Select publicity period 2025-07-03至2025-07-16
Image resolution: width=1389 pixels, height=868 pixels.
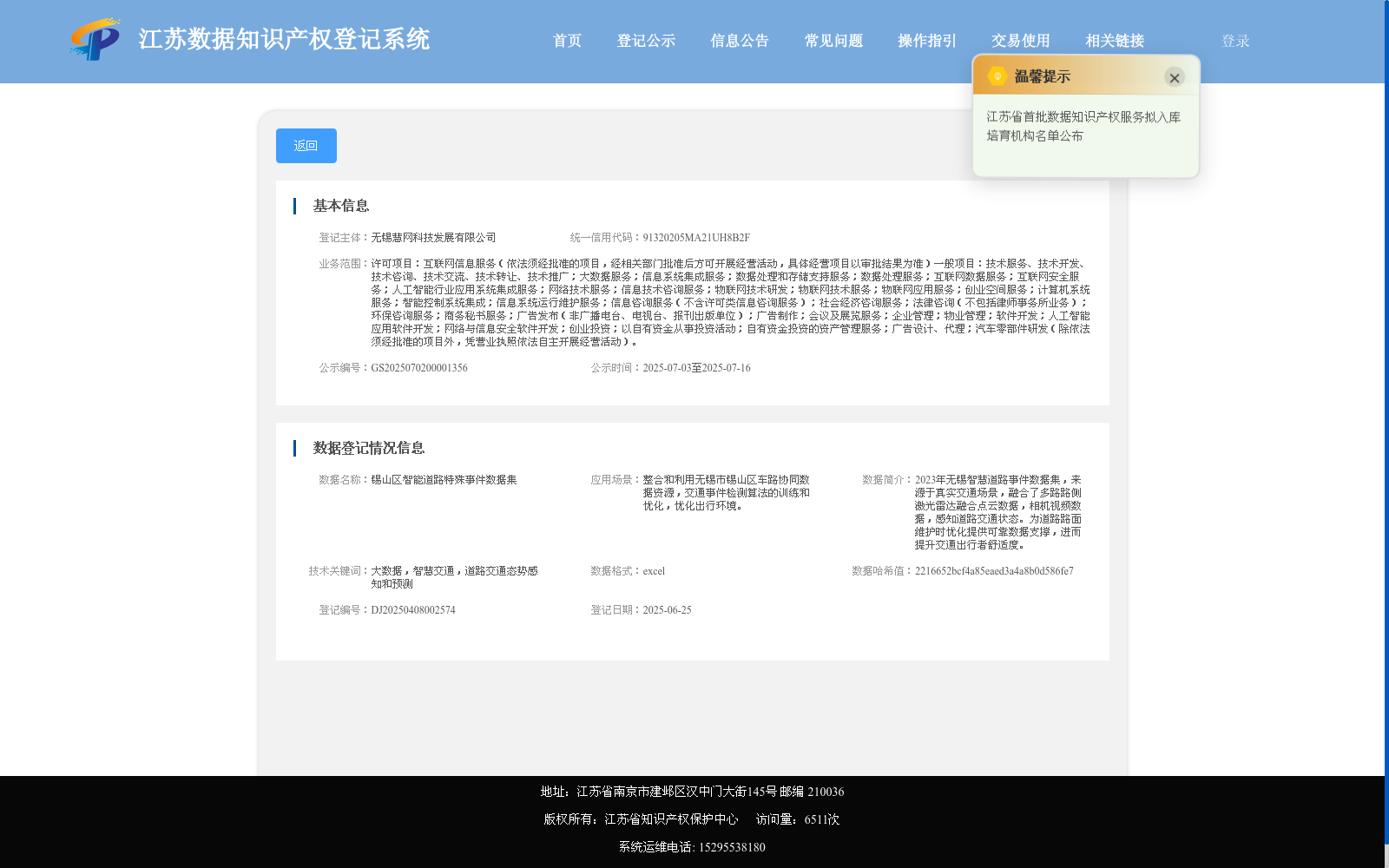pos(696,368)
